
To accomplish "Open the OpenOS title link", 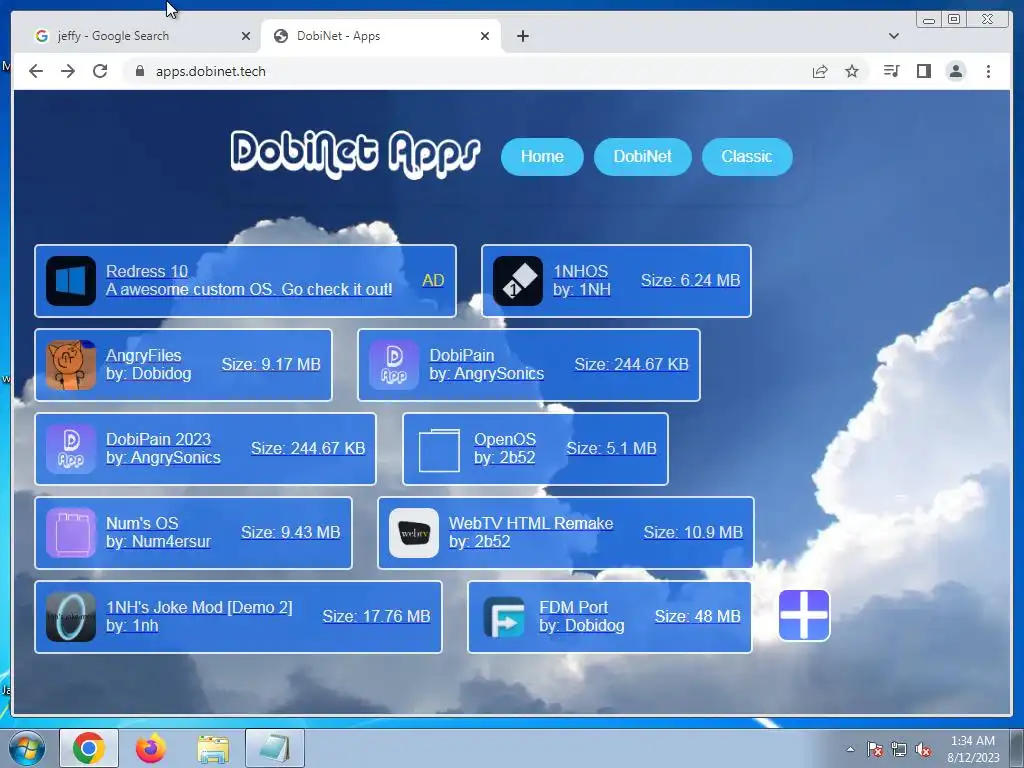I will (x=505, y=439).
